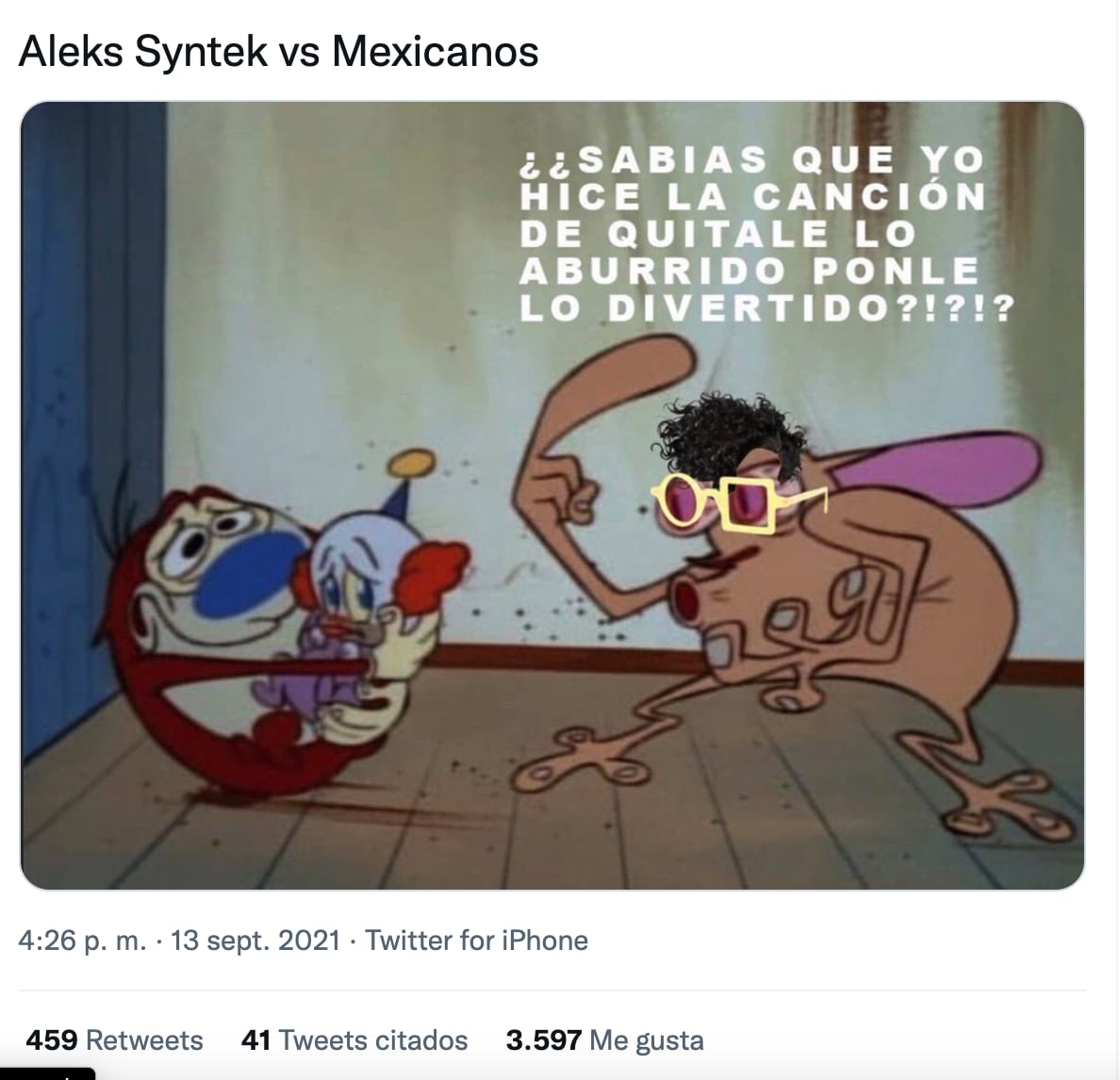The width and height of the screenshot is (1120, 1080).
Task: View the 3.597 Me gusta list
Action: tap(604, 1040)
